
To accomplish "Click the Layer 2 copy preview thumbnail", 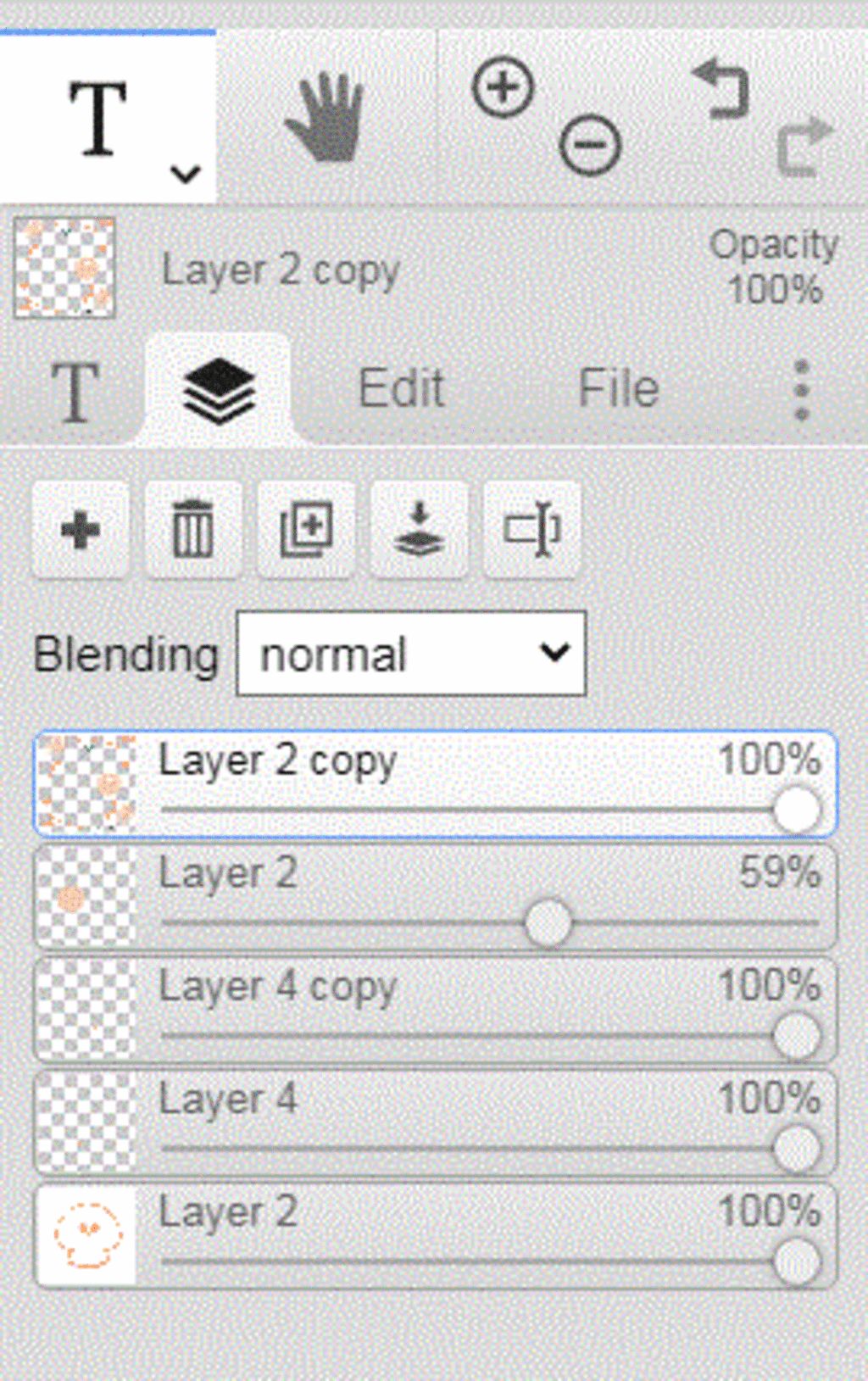I will (x=65, y=268).
